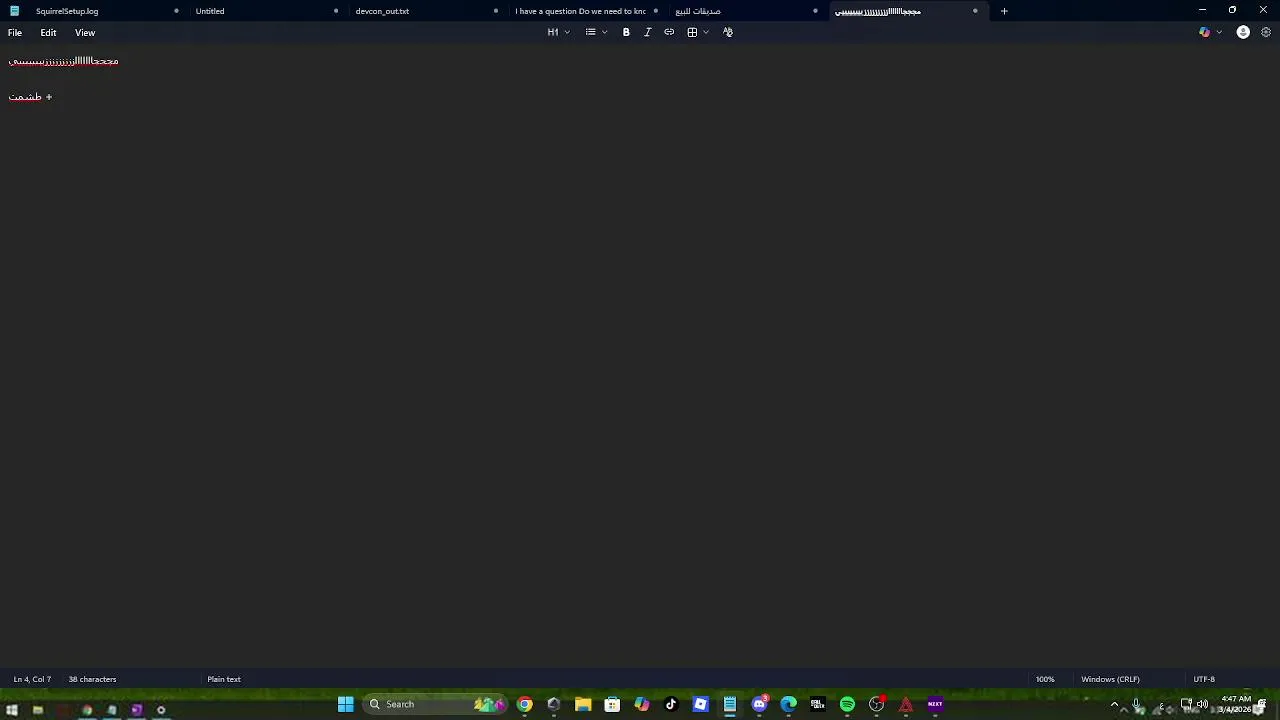The image size is (1280, 720).
Task: Add a new Notepad tab
Action: [x=1004, y=11]
